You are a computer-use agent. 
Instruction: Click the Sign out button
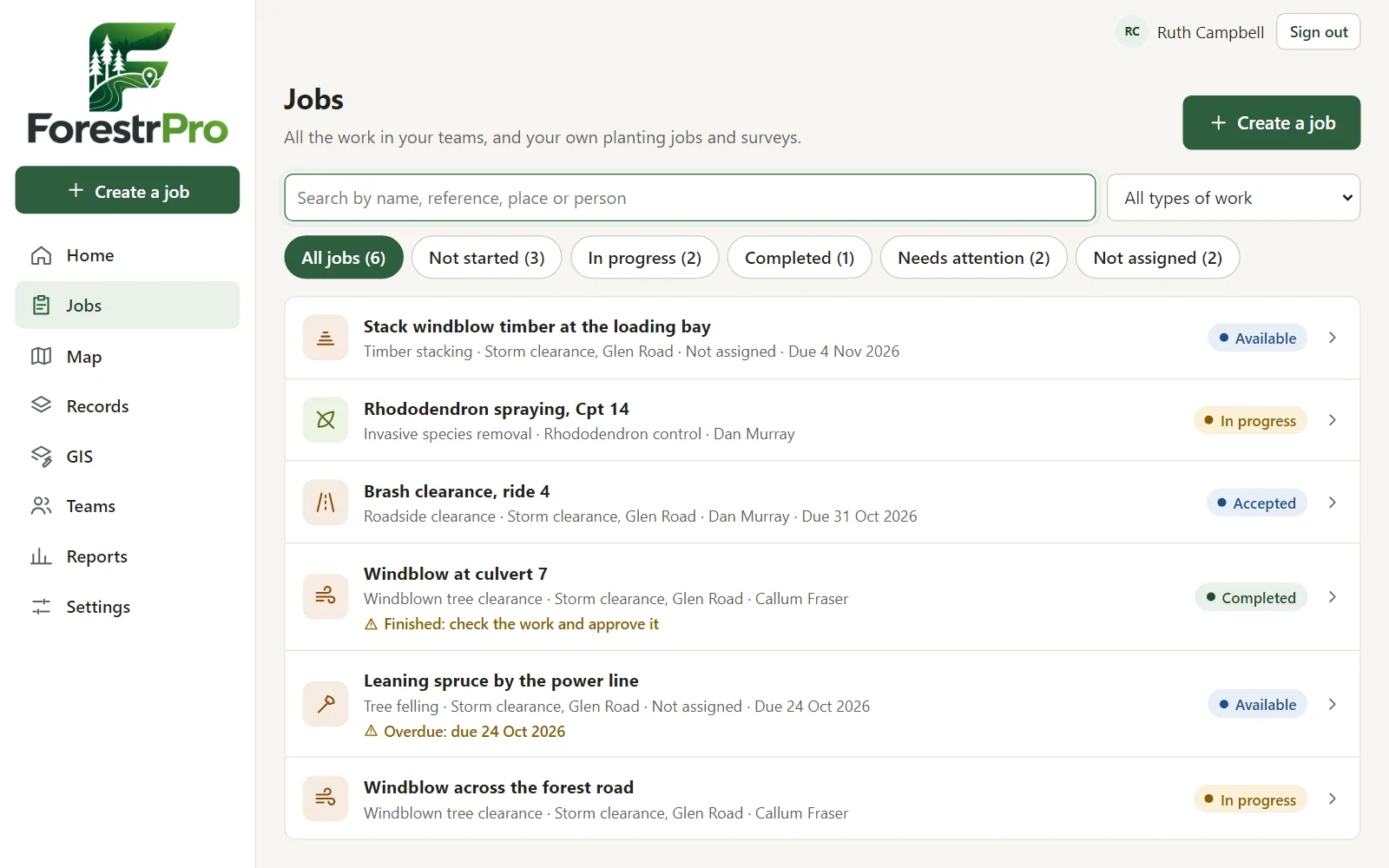pos(1318,32)
